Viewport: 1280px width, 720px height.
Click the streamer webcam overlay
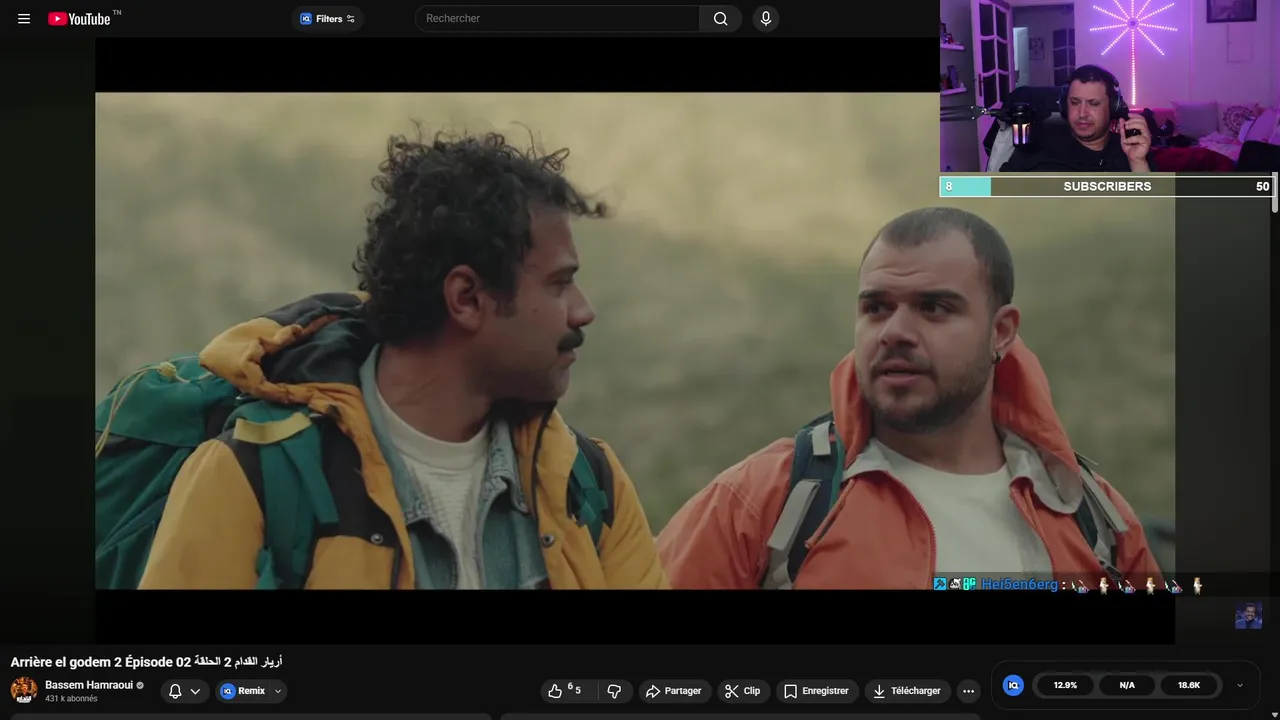point(1109,87)
